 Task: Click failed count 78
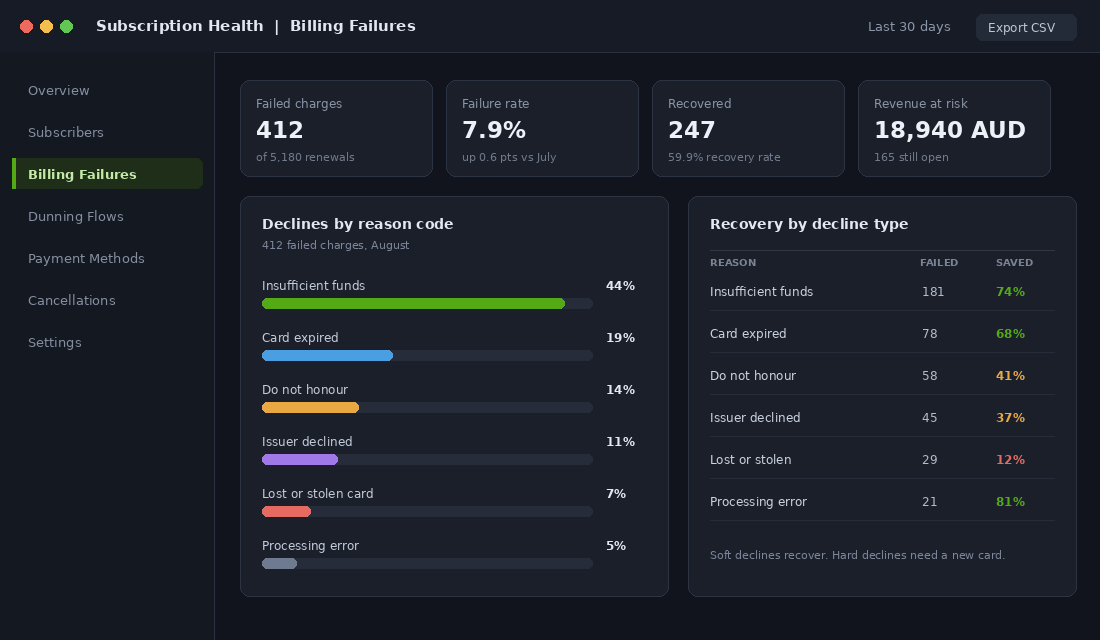[930, 333]
